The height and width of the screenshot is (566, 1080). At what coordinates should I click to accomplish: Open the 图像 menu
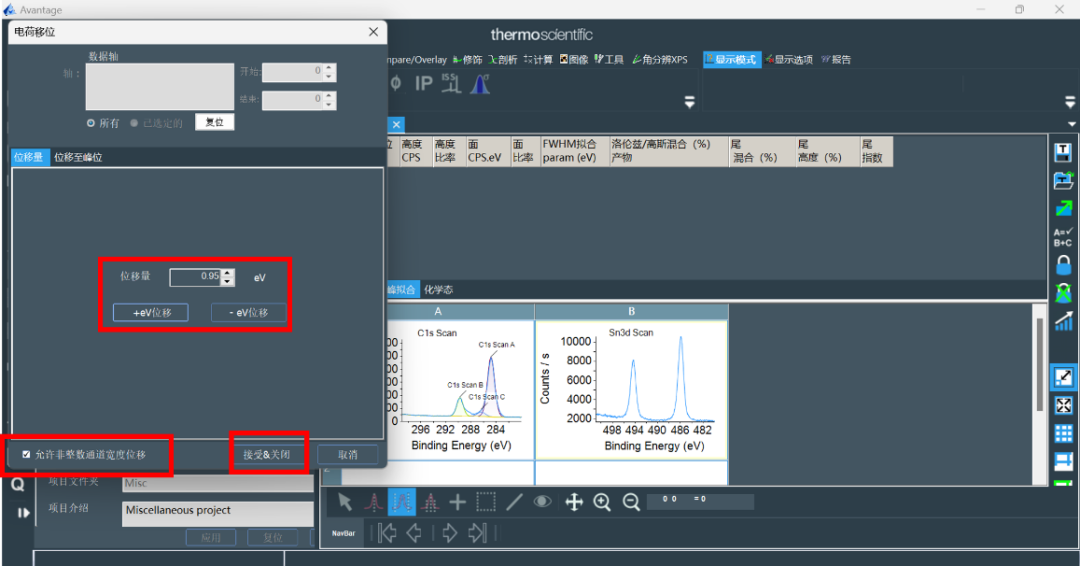click(574, 60)
